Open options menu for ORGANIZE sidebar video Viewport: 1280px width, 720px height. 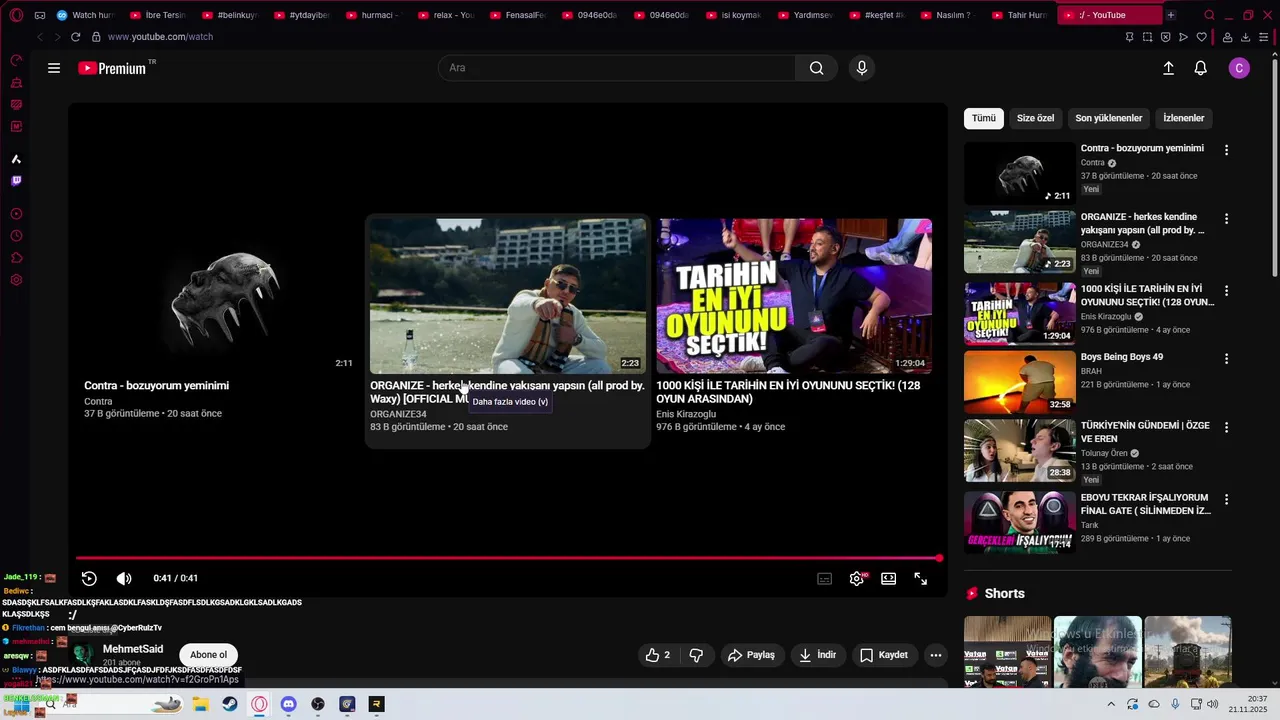1226,218
